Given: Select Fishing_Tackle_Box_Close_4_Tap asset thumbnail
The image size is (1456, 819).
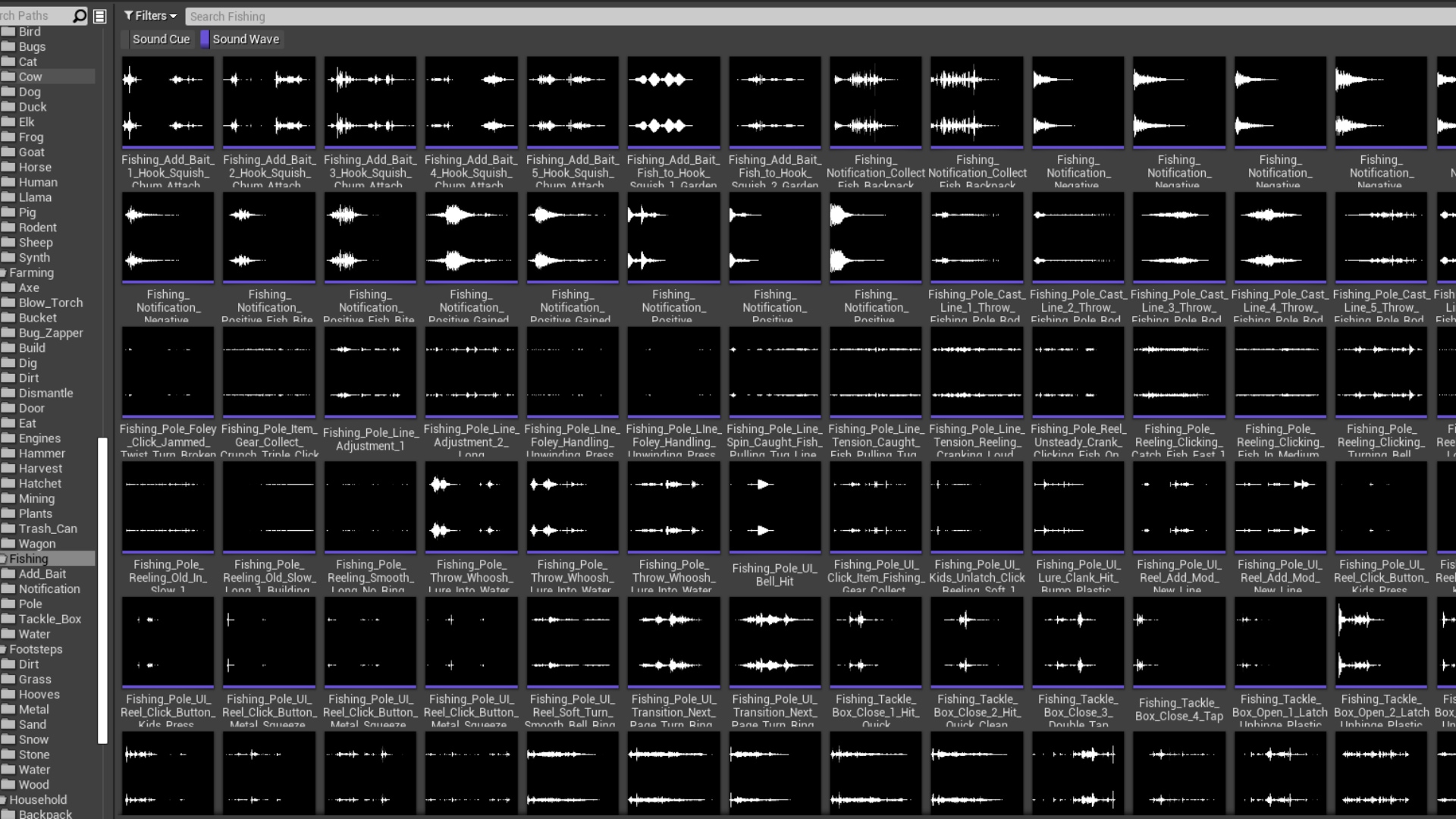Looking at the screenshot, I should click(1178, 642).
